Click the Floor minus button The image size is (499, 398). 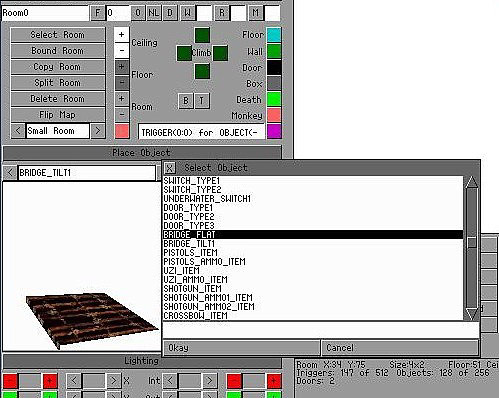(122, 83)
